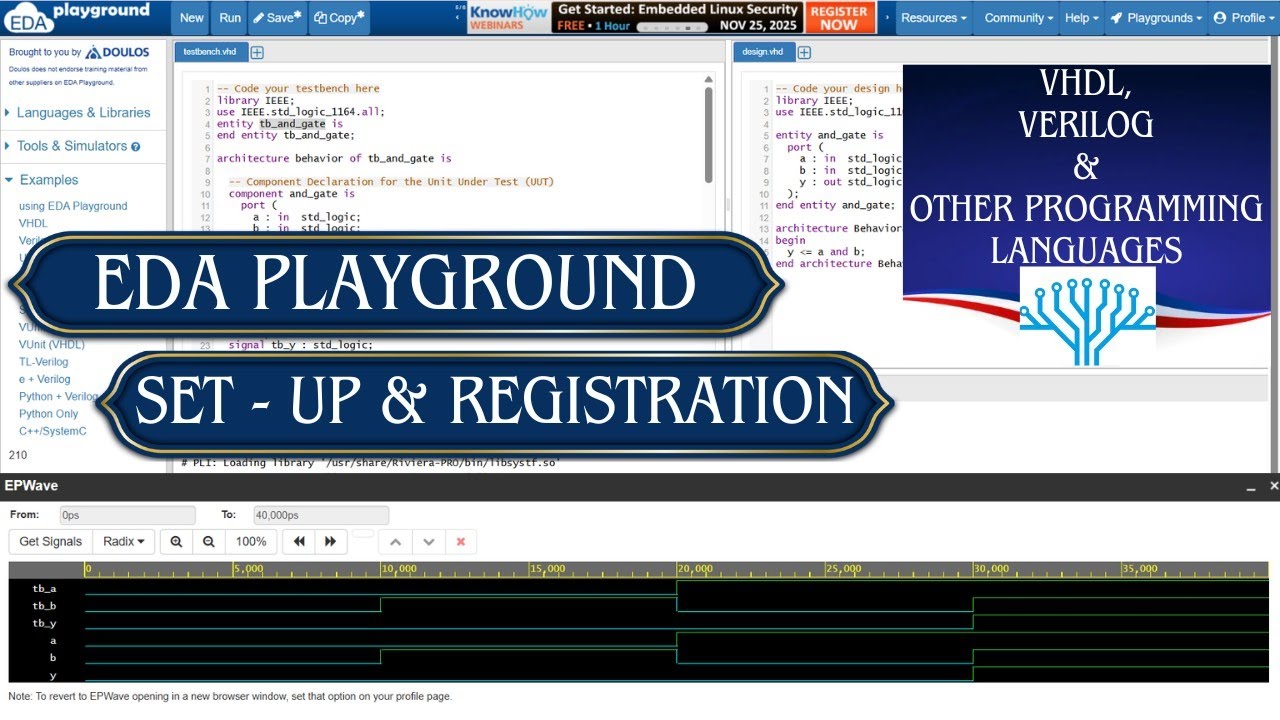Jump to previous waveform transition
The height and width of the screenshot is (720, 1280).
298,541
